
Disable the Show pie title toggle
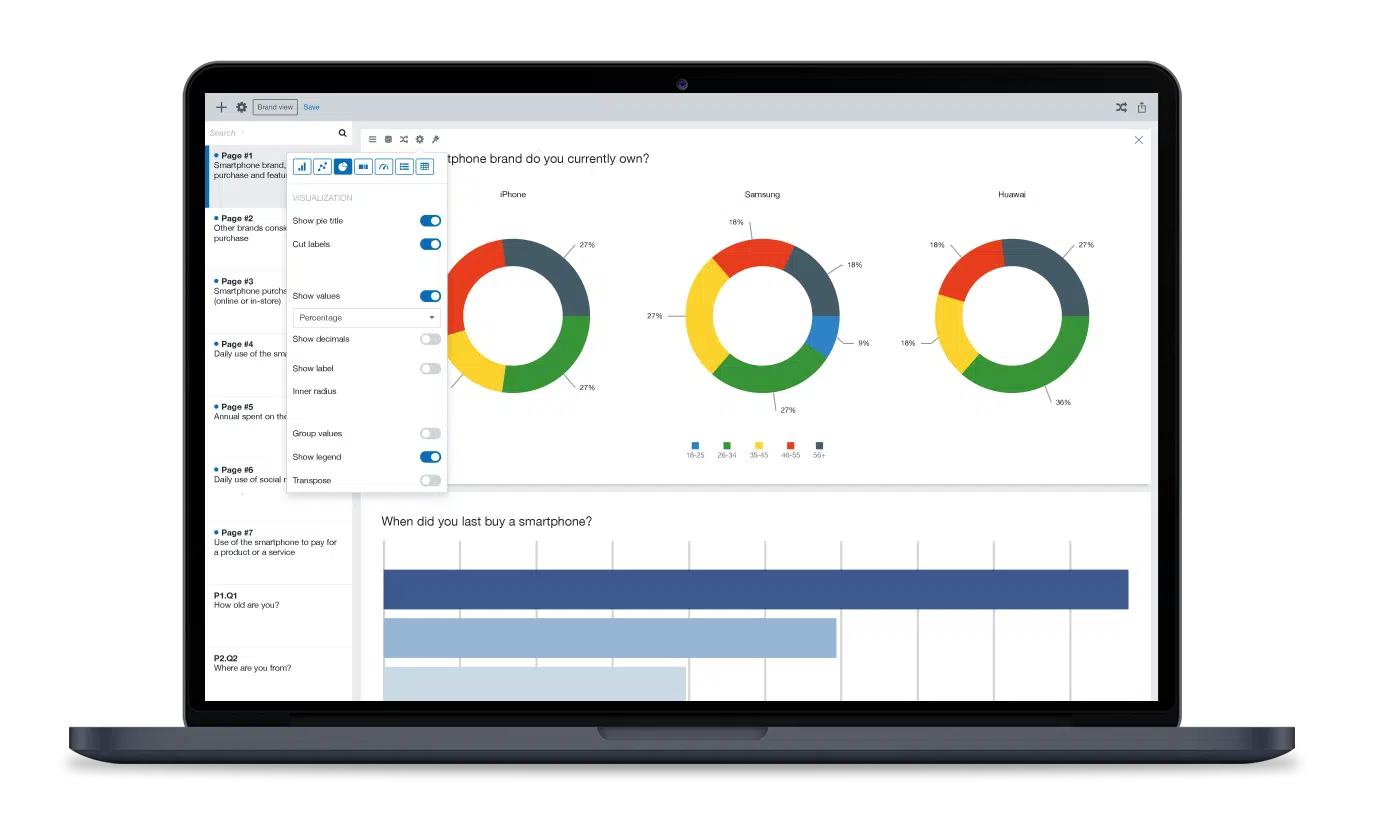tap(430, 221)
